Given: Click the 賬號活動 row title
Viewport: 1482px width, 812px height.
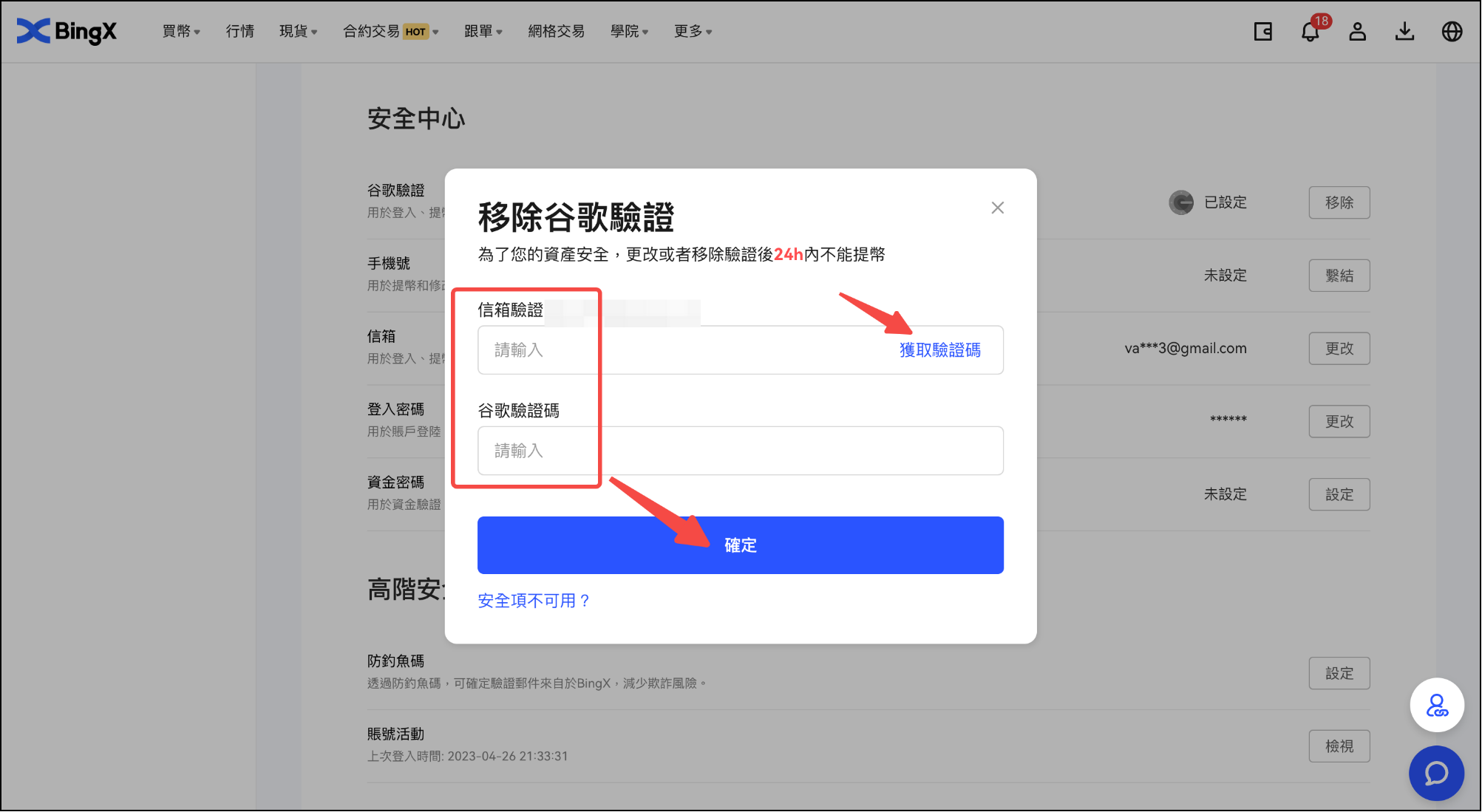Looking at the screenshot, I should pyautogui.click(x=396, y=734).
